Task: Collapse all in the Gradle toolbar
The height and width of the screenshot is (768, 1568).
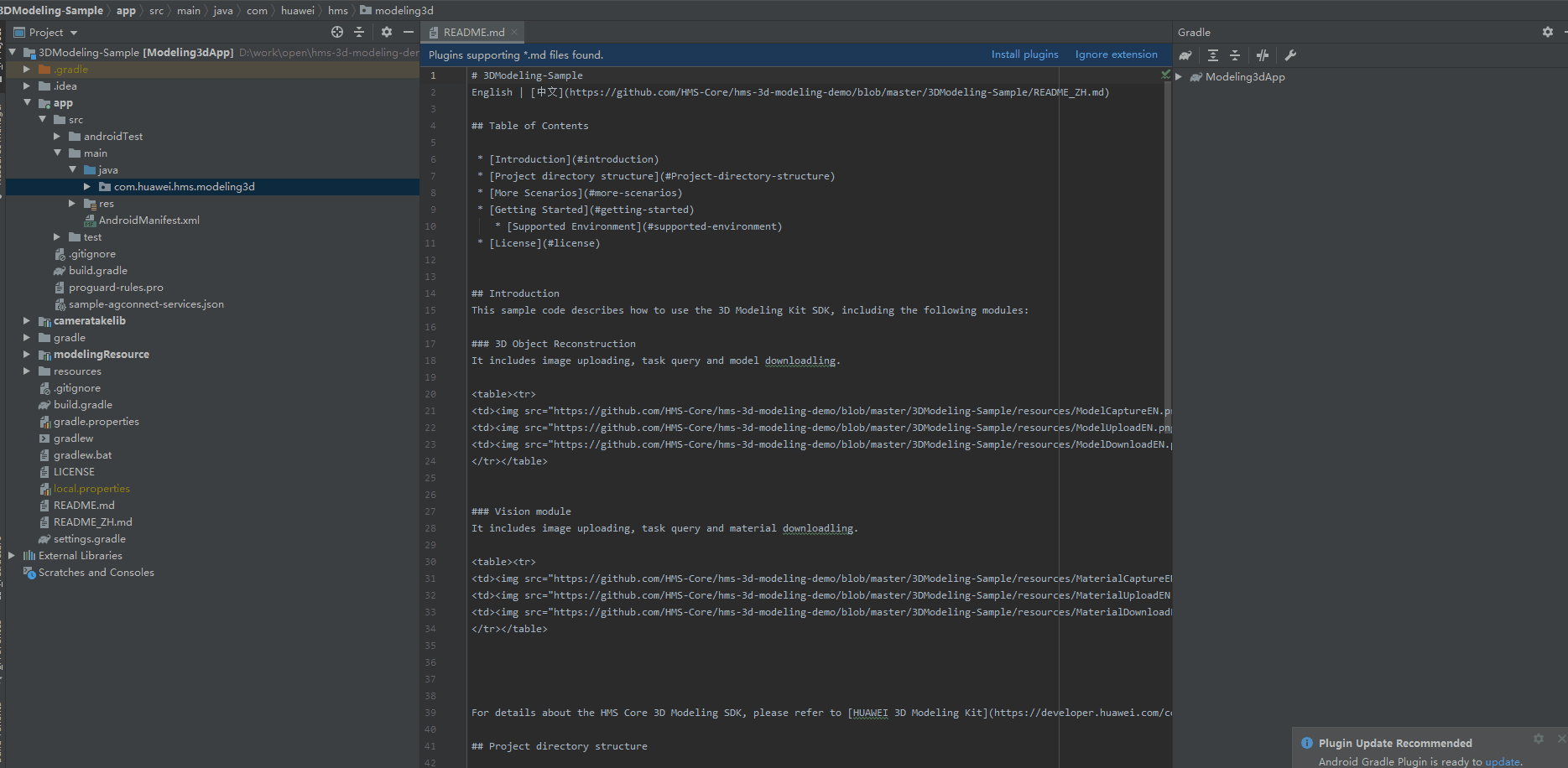Action: click(1235, 55)
